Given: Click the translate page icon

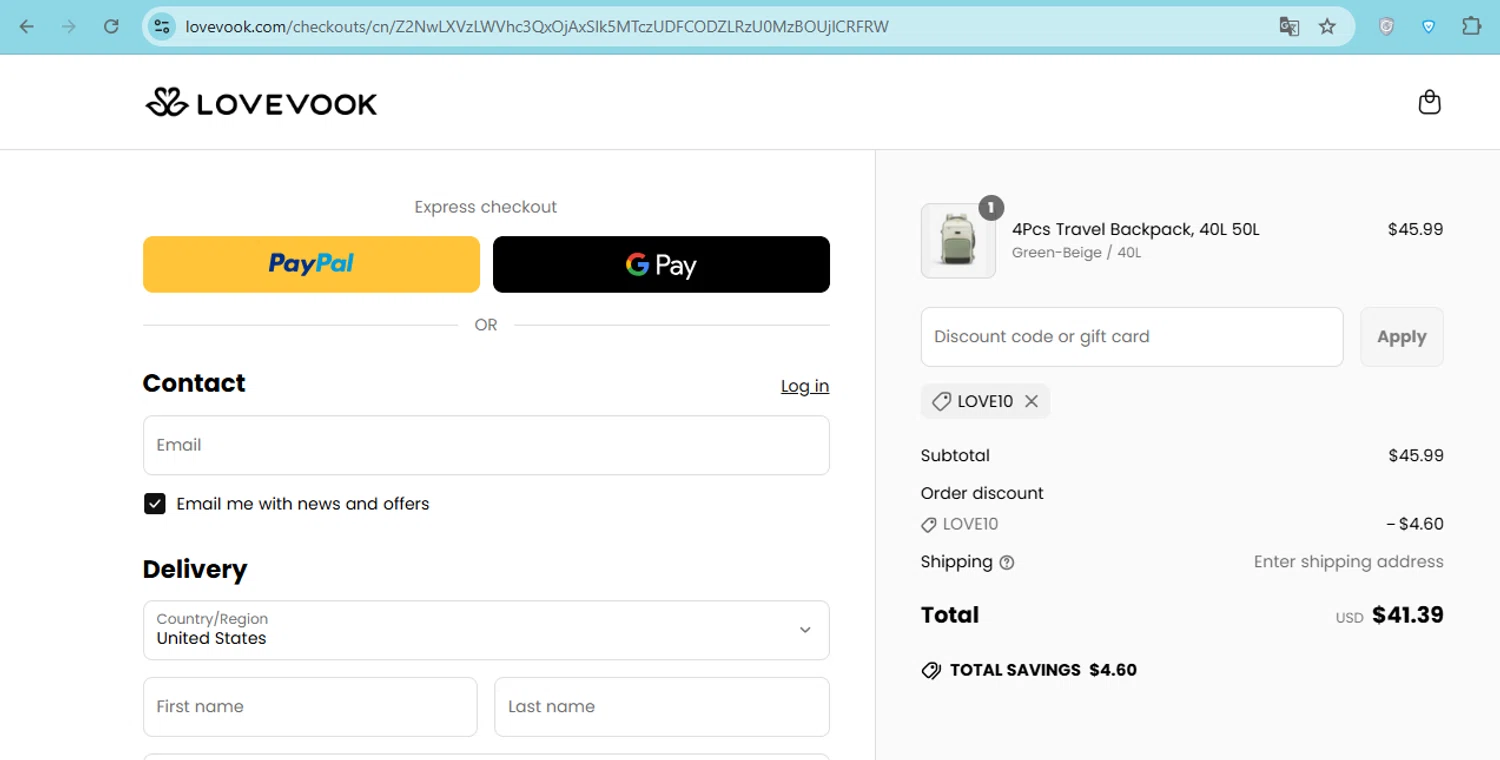Looking at the screenshot, I should (x=1289, y=27).
